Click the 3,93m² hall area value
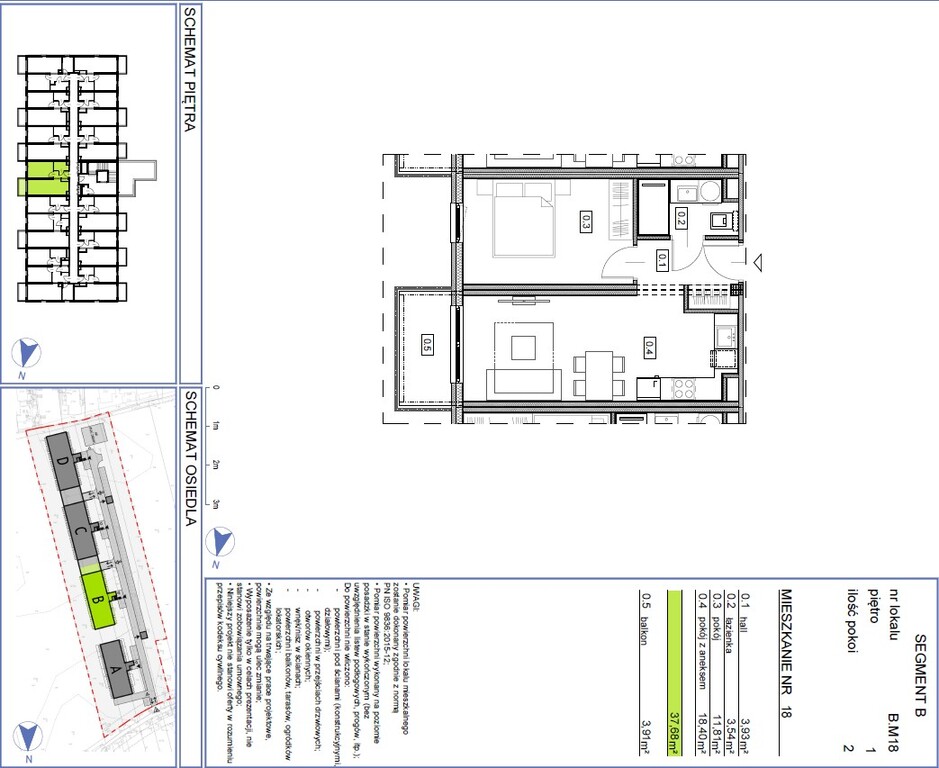This screenshot has width=939, height=768. click(x=746, y=736)
